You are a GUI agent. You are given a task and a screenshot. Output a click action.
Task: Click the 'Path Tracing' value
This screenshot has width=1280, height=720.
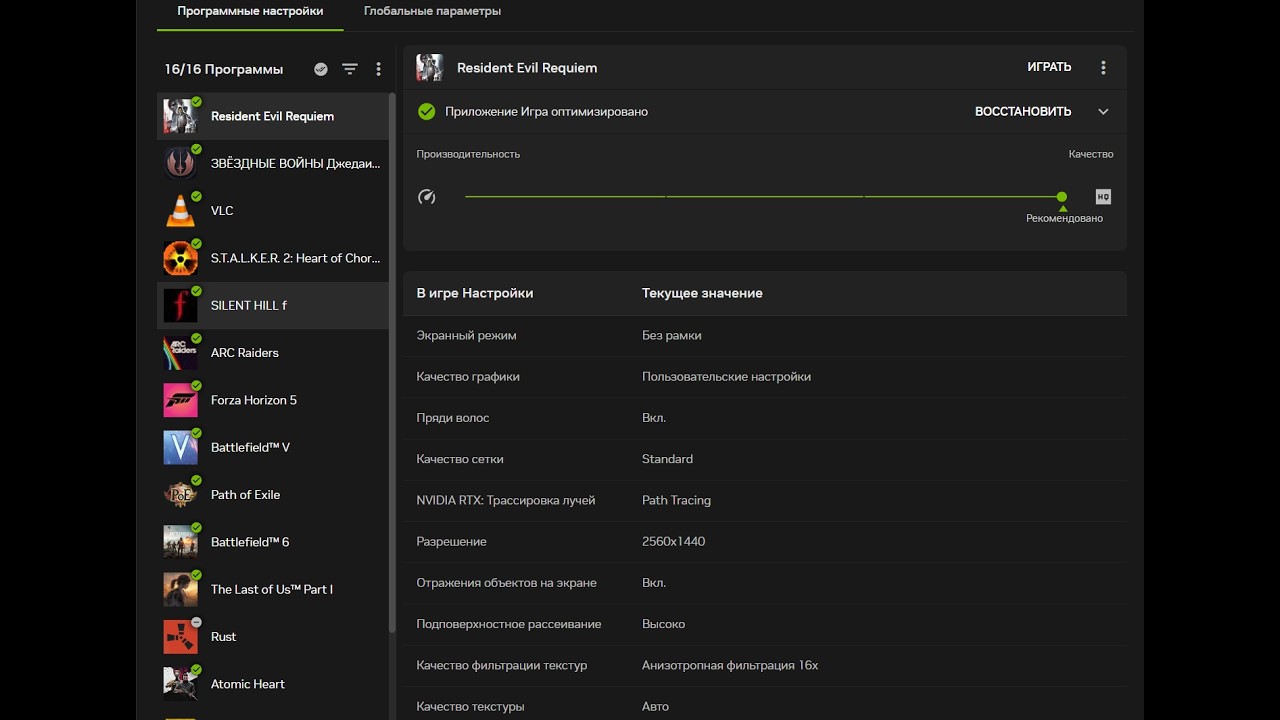[676, 500]
